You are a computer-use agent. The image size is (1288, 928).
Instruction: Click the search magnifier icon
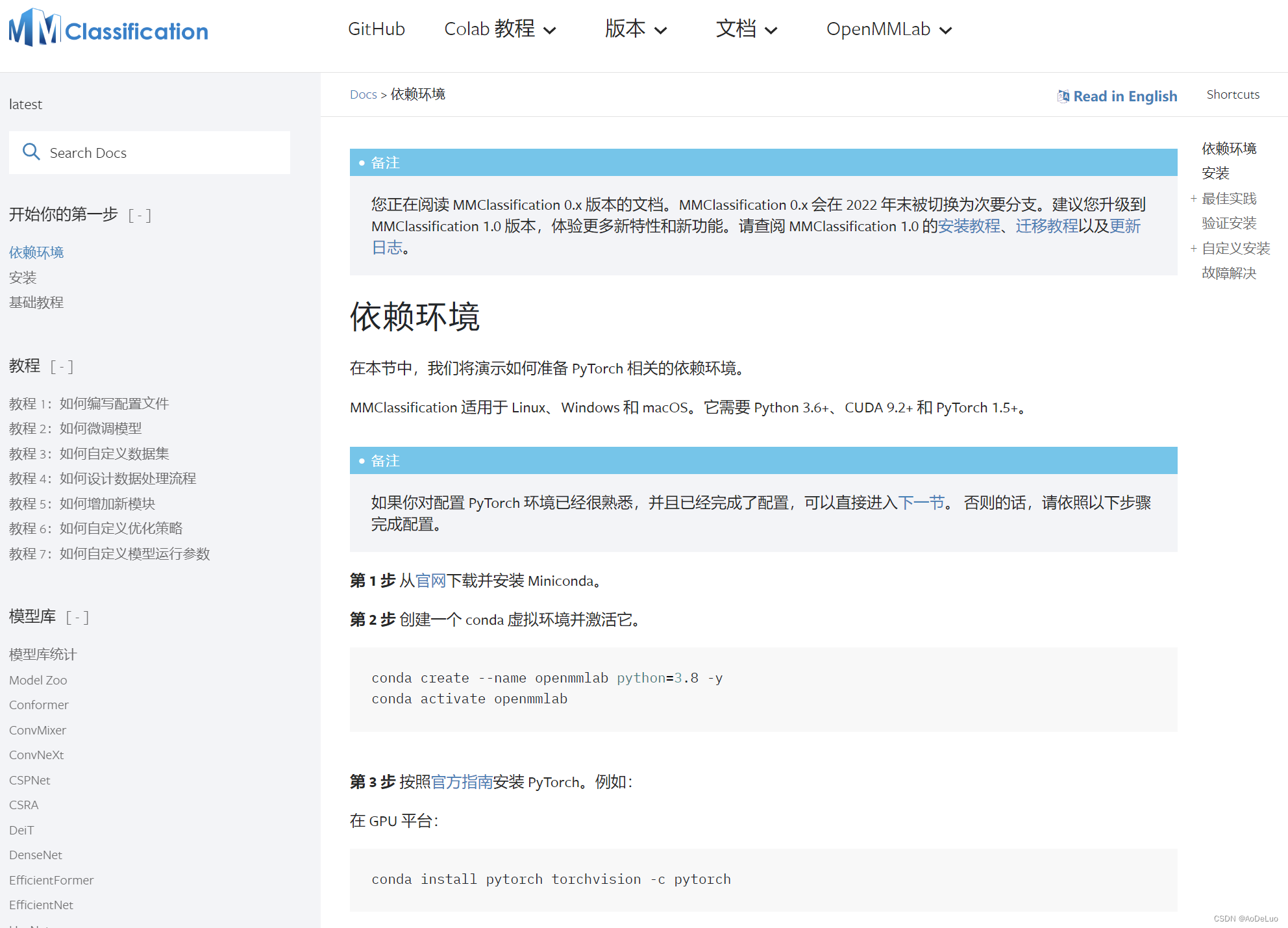pyautogui.click(x=31, y=152)
